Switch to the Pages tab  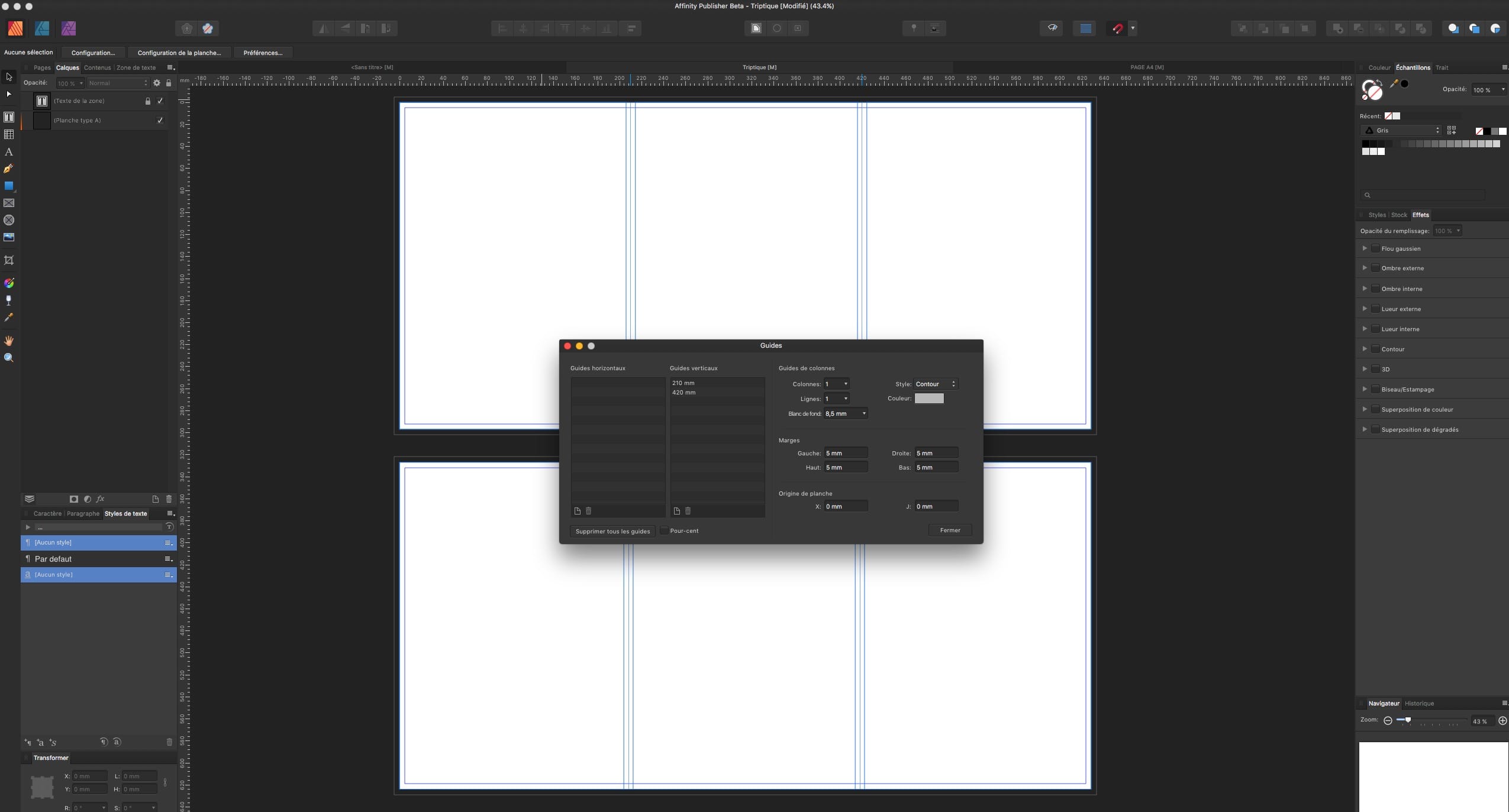click(x=42, y=67)
